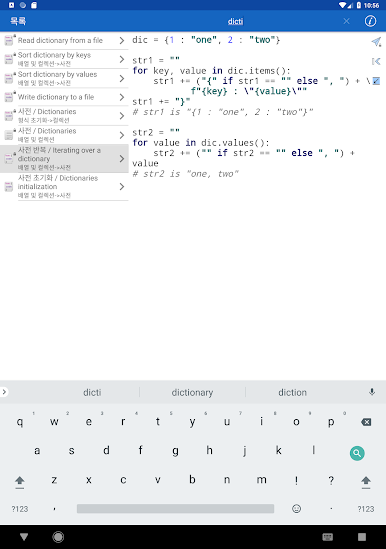386x549 pixels.
Task: Select 'Iterating over a dictionary' entry
Action: [x=64, y=159]
